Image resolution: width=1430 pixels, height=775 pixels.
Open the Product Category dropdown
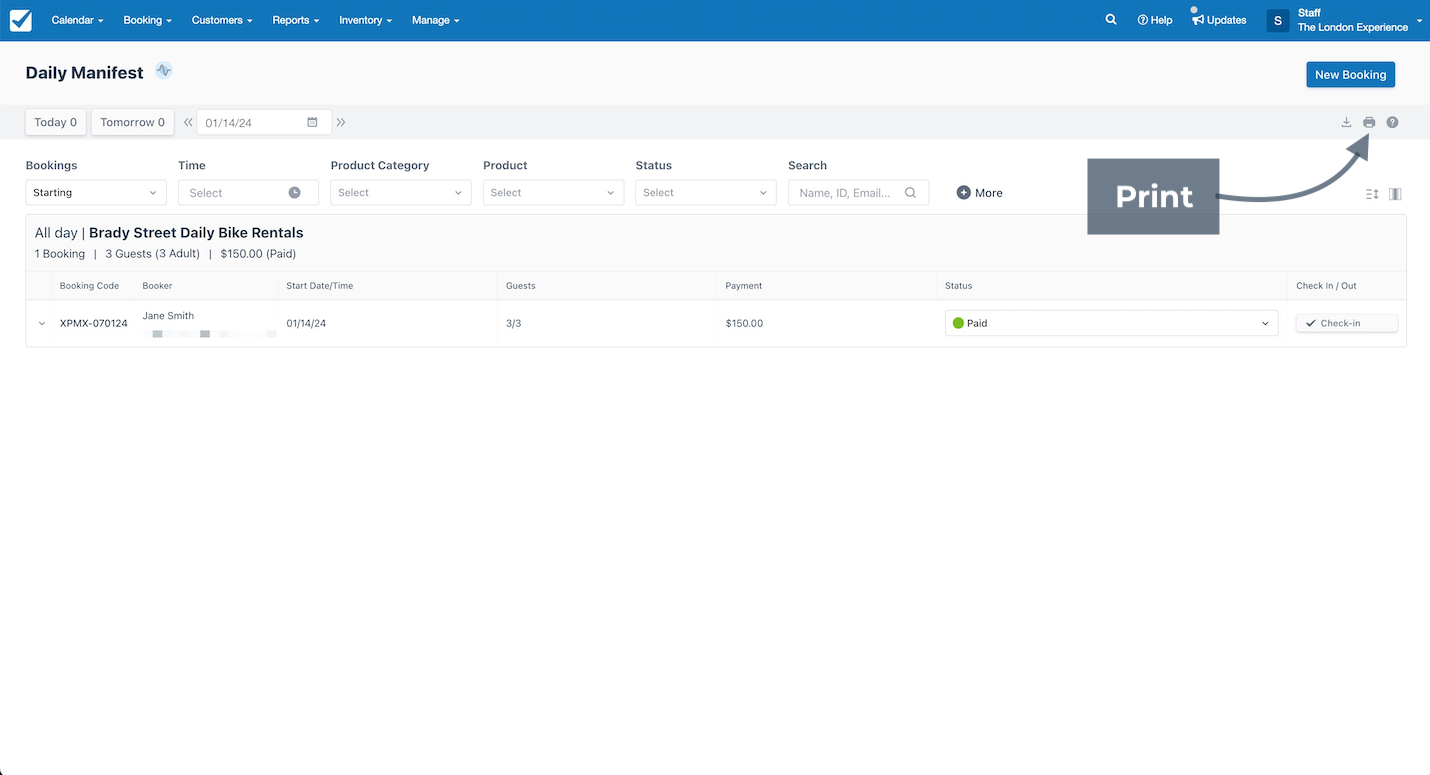click(x=401, y=193)
